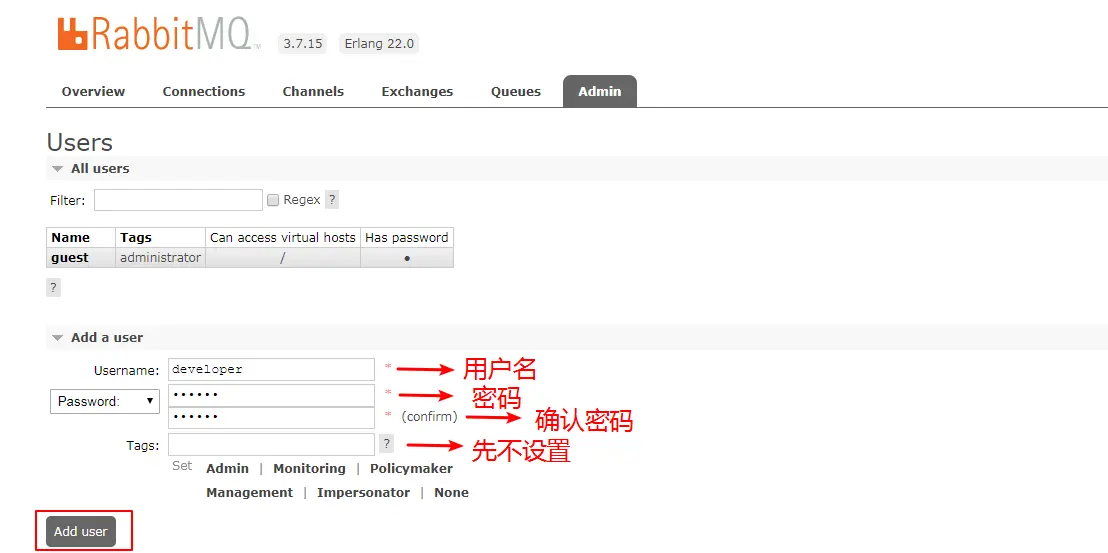
Task: Switch to the Exchanges tab
Action: point(417,91)
